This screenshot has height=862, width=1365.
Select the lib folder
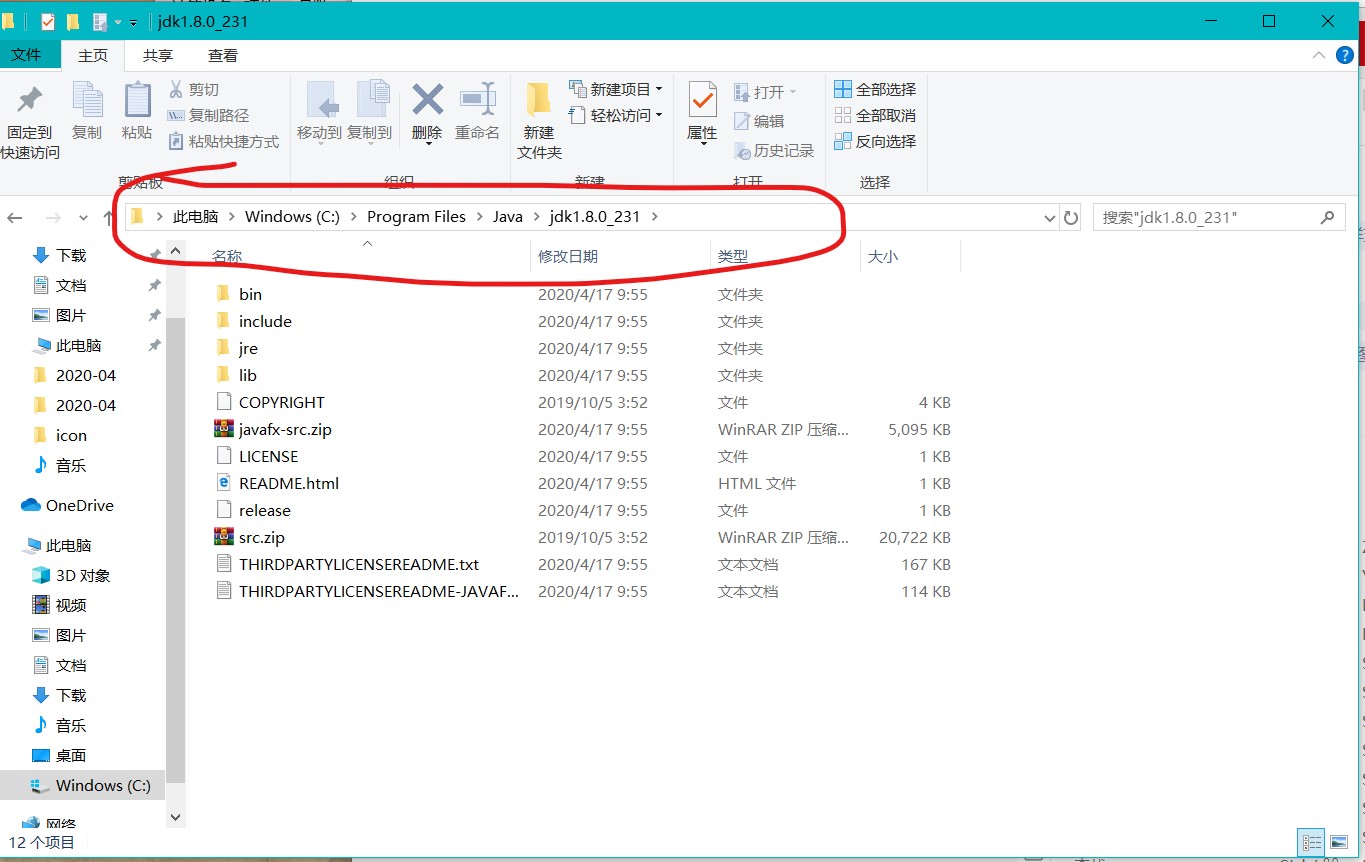pyautogui.click(x=247, y=375)
